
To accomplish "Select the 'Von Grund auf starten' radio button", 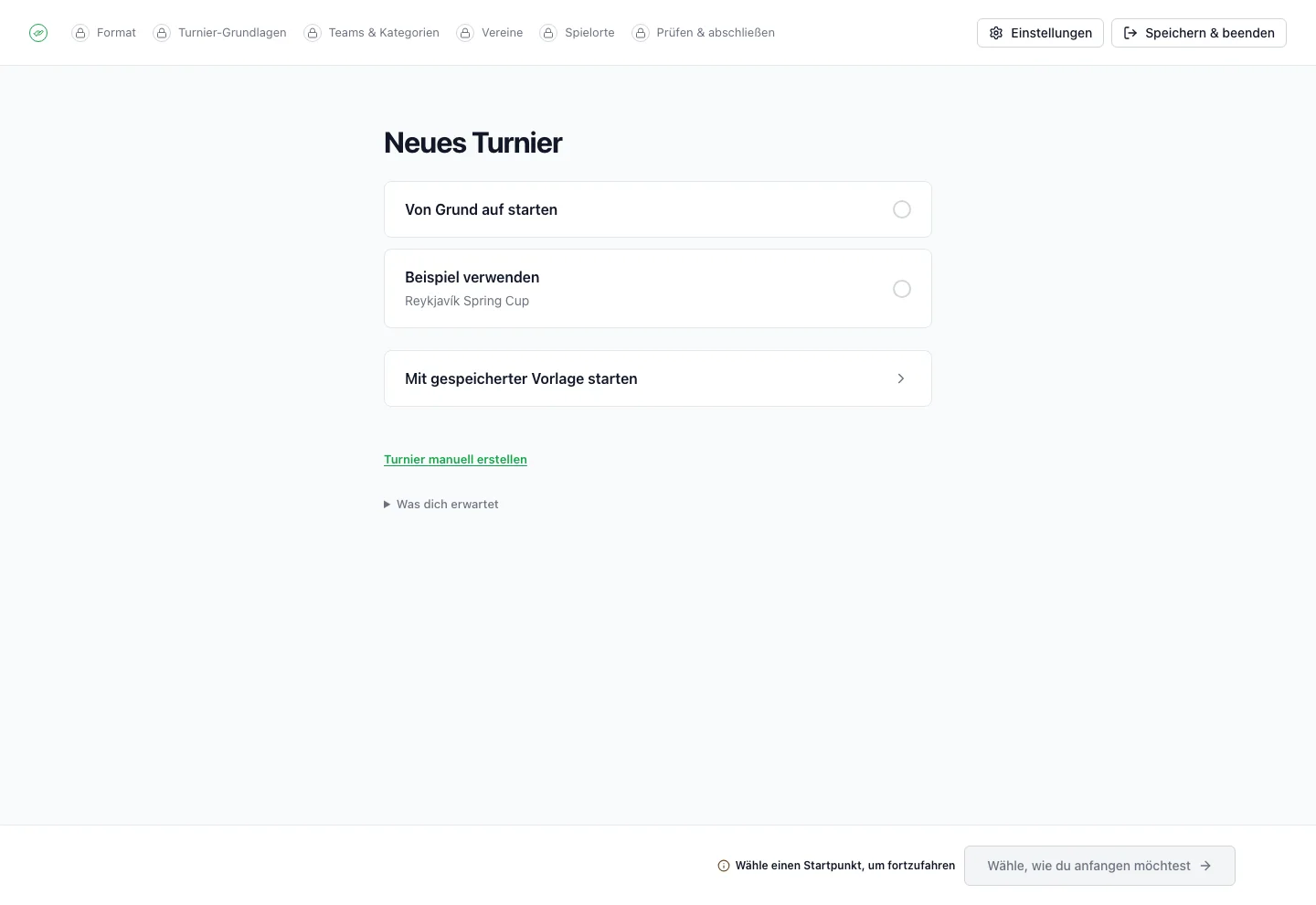I will 902,209.
